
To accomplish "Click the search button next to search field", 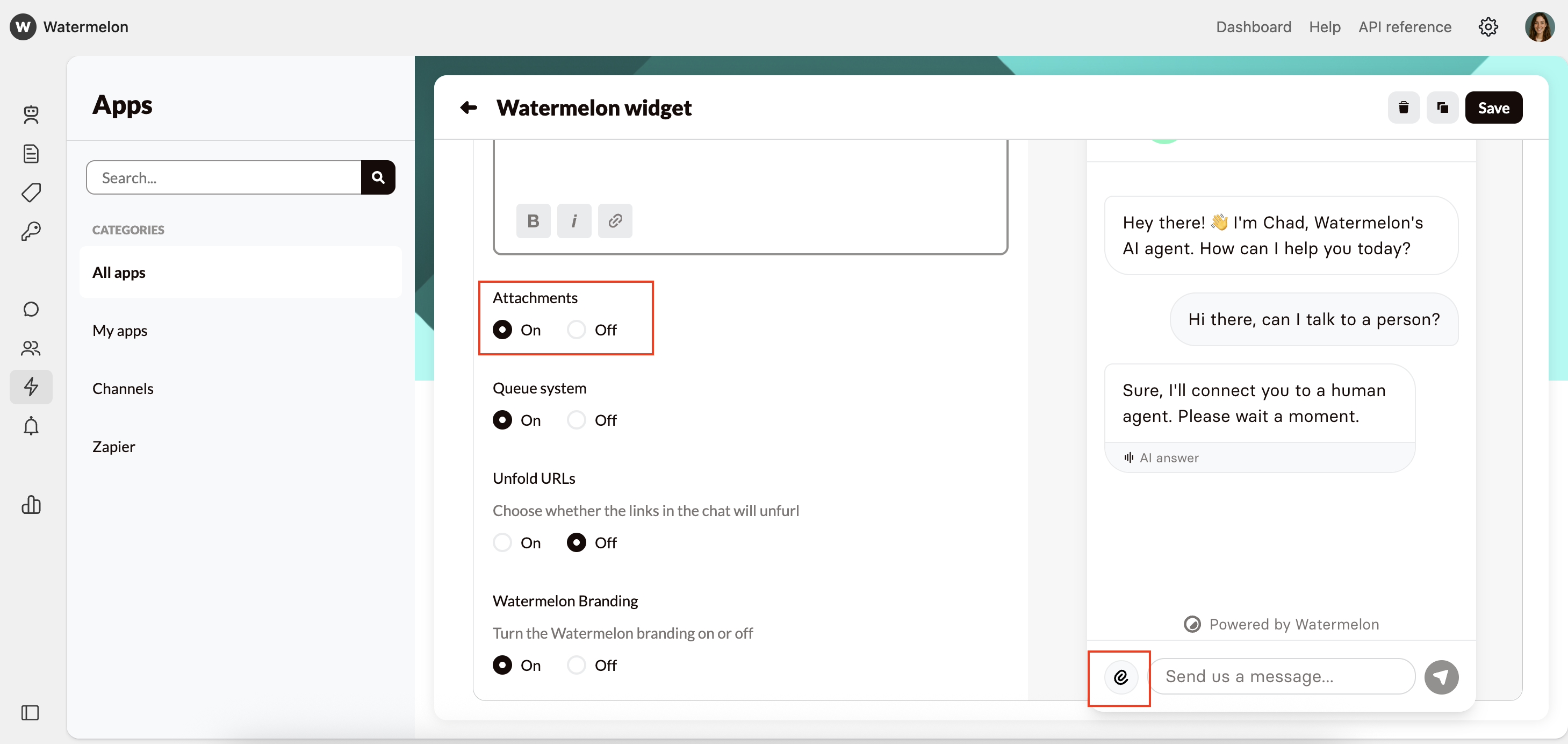I will [378, 177].
